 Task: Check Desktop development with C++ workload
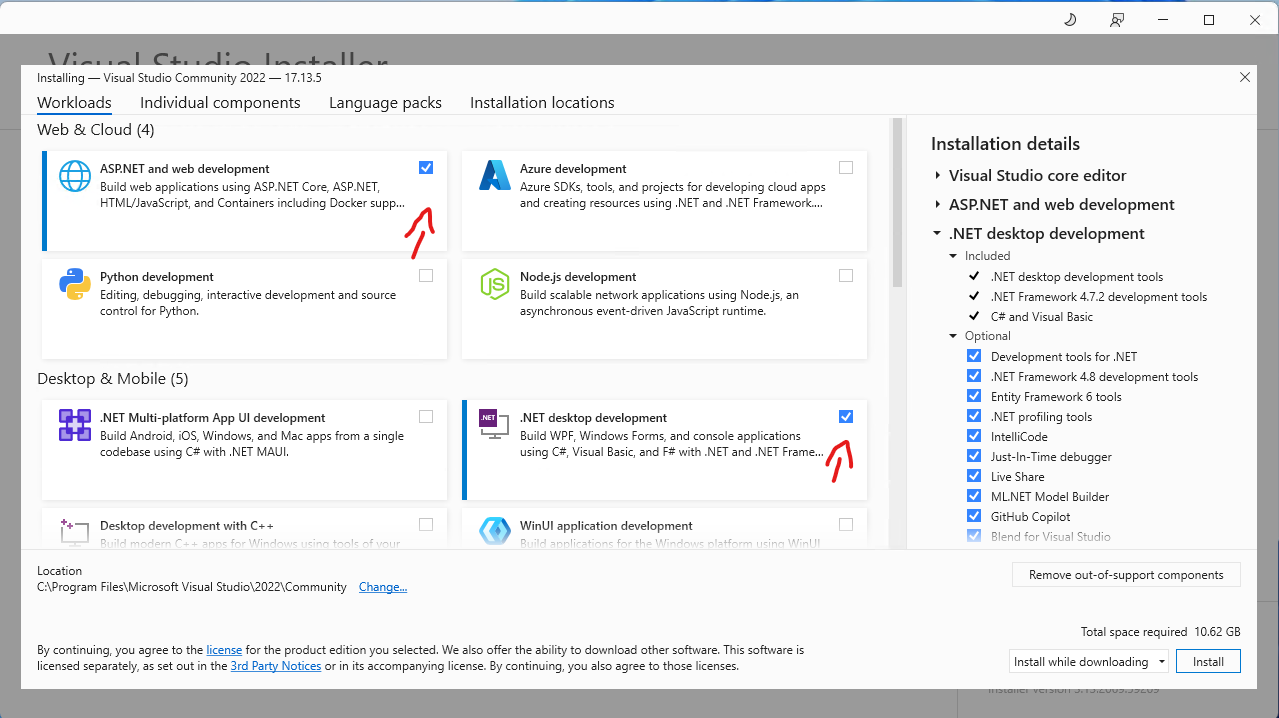(426, 525)
